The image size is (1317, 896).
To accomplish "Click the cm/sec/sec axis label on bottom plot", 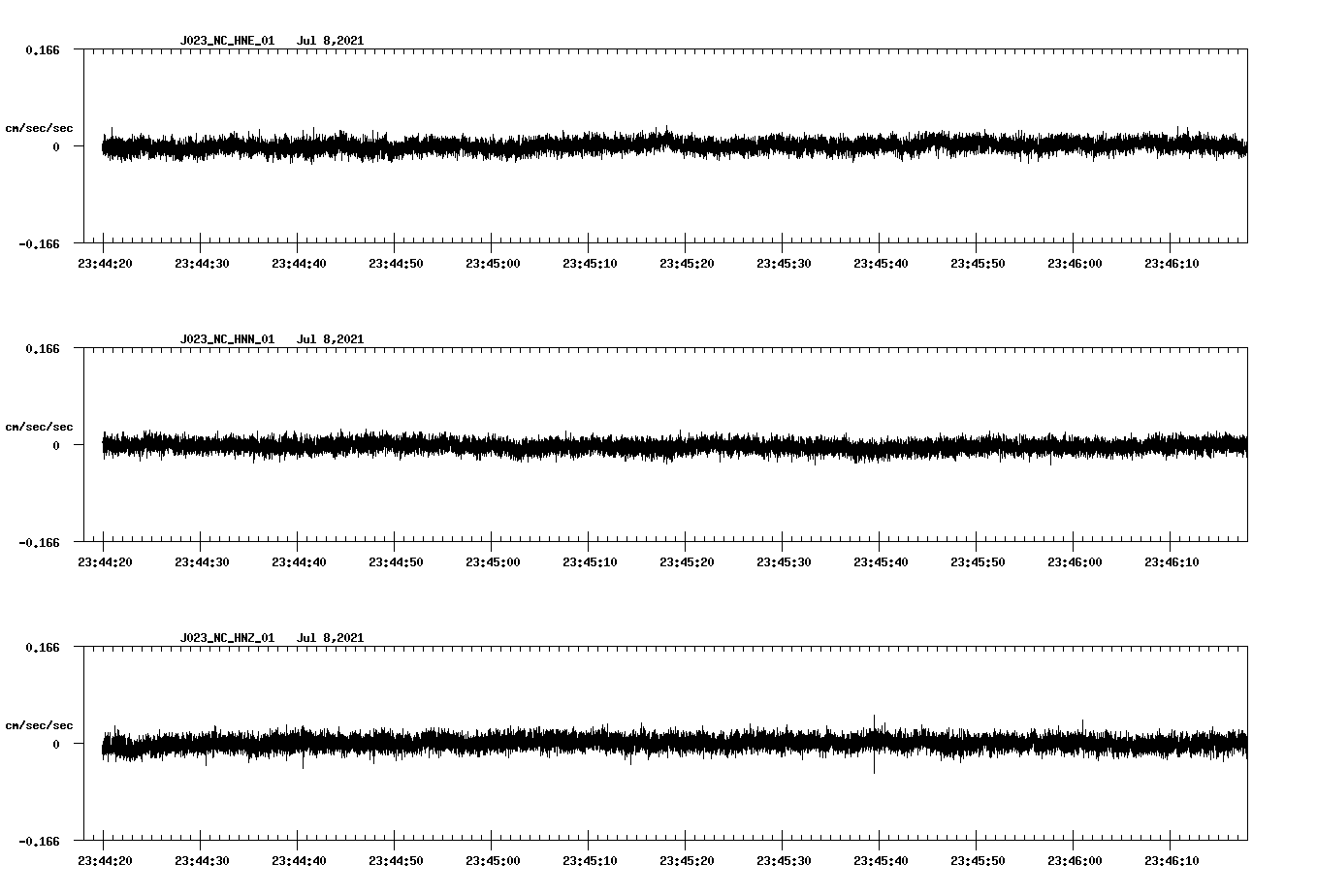I will pyautogui.click(x=41, y=724).
